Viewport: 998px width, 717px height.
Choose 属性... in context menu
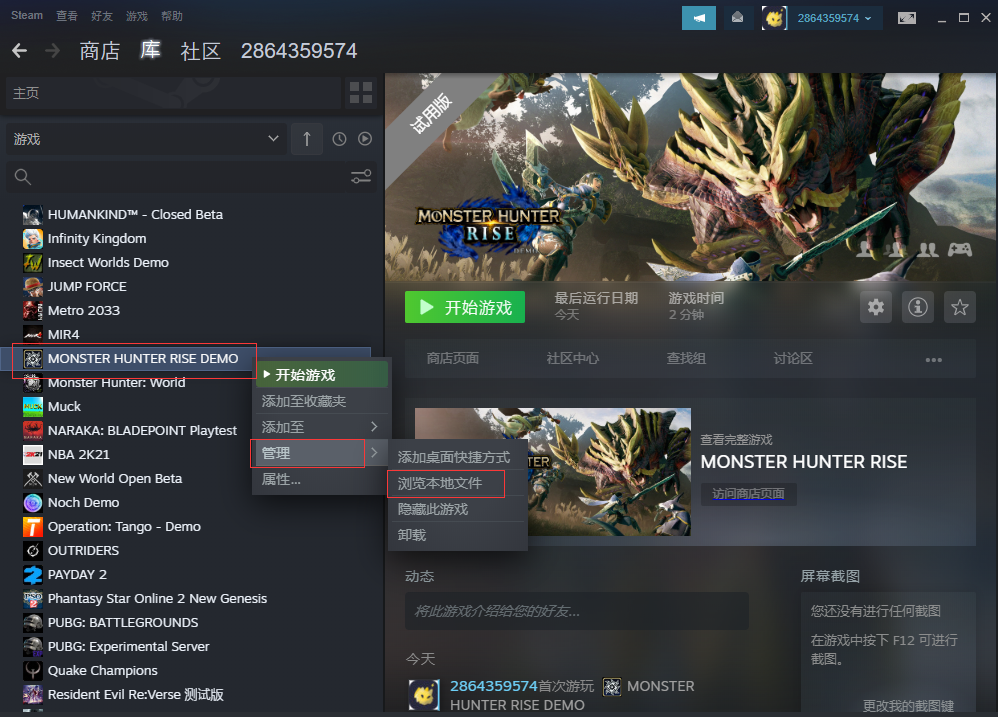(321, 479)
